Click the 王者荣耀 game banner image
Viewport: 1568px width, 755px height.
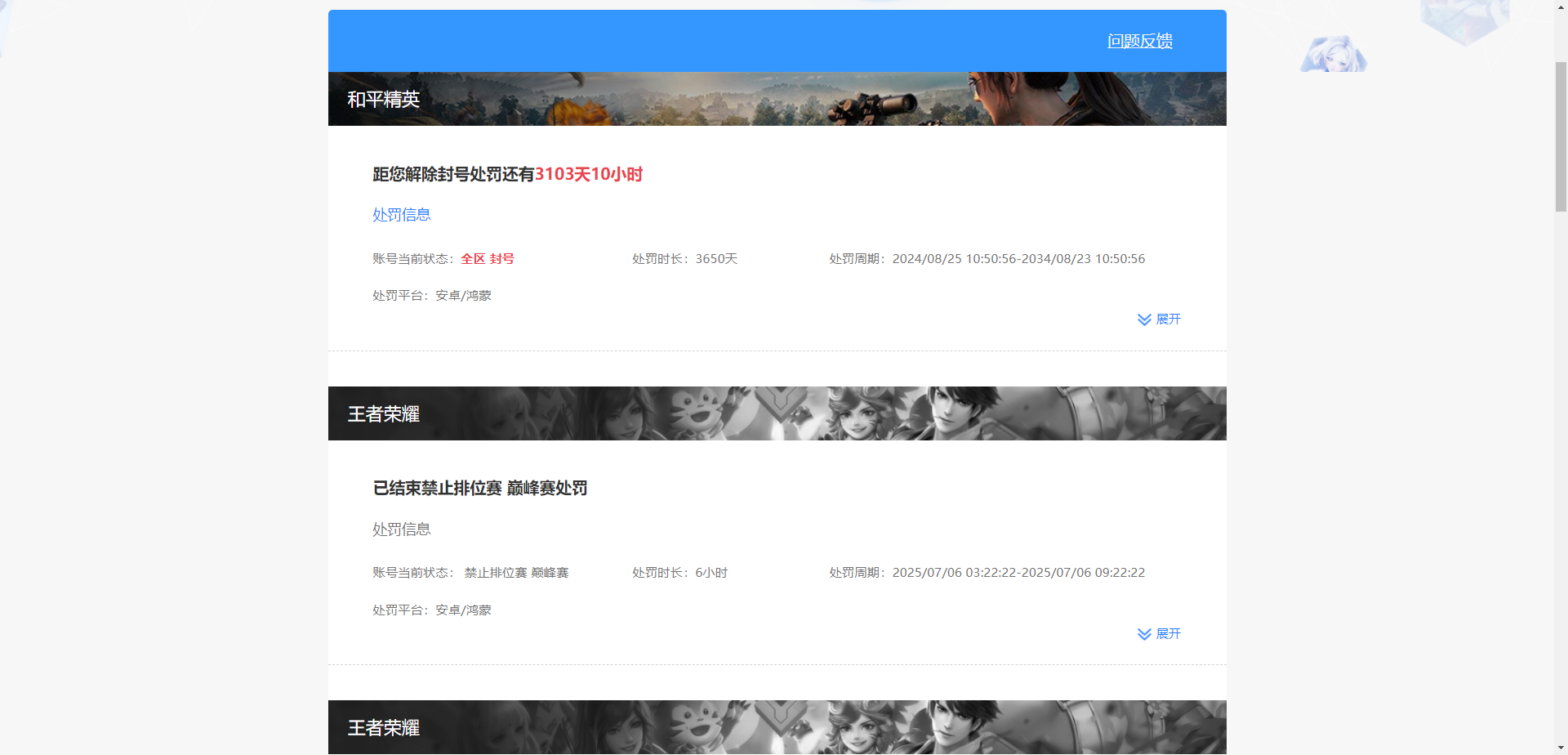(776, 413)
